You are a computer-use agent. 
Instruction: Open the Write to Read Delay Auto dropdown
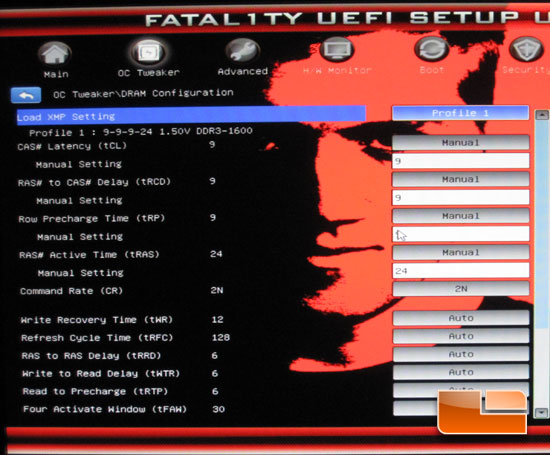pos(461,372)
